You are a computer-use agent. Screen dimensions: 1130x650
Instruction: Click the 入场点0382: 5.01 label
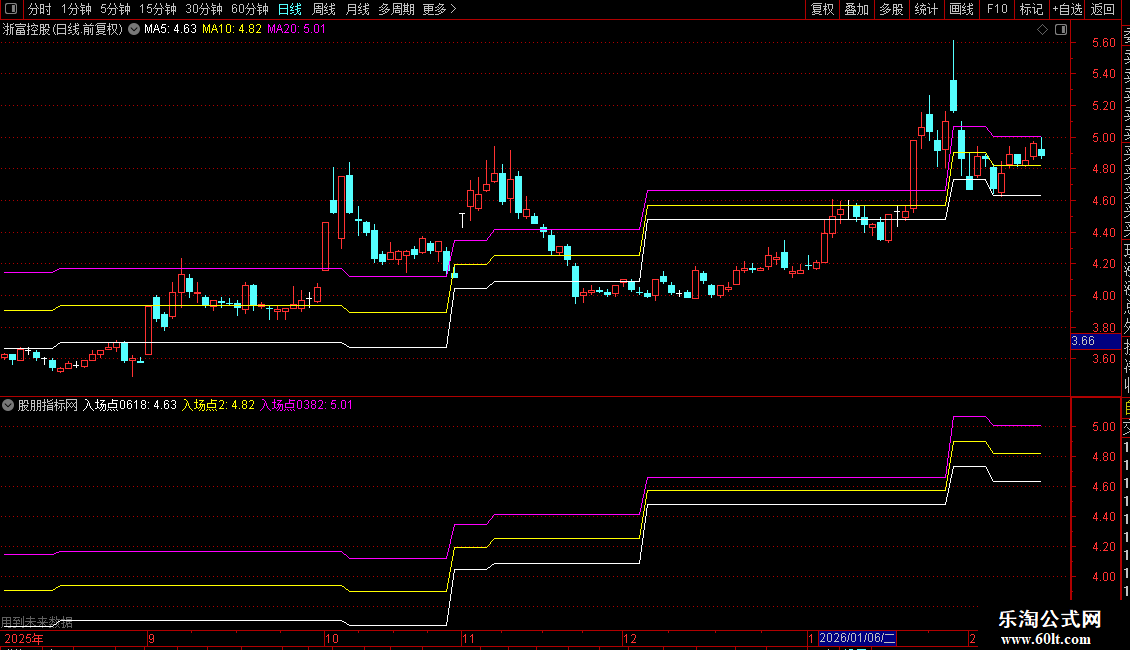pyautogui.click(x=306, y=405)
